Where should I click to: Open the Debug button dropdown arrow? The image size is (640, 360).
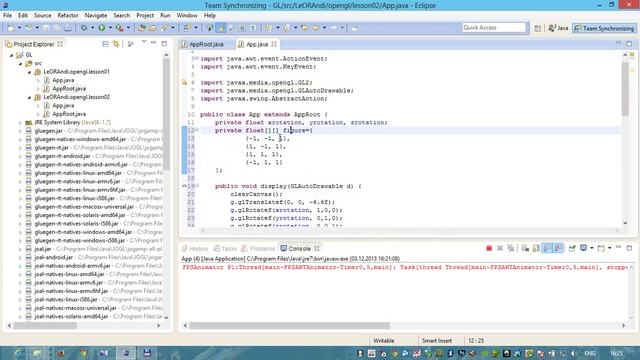point(92,28)
